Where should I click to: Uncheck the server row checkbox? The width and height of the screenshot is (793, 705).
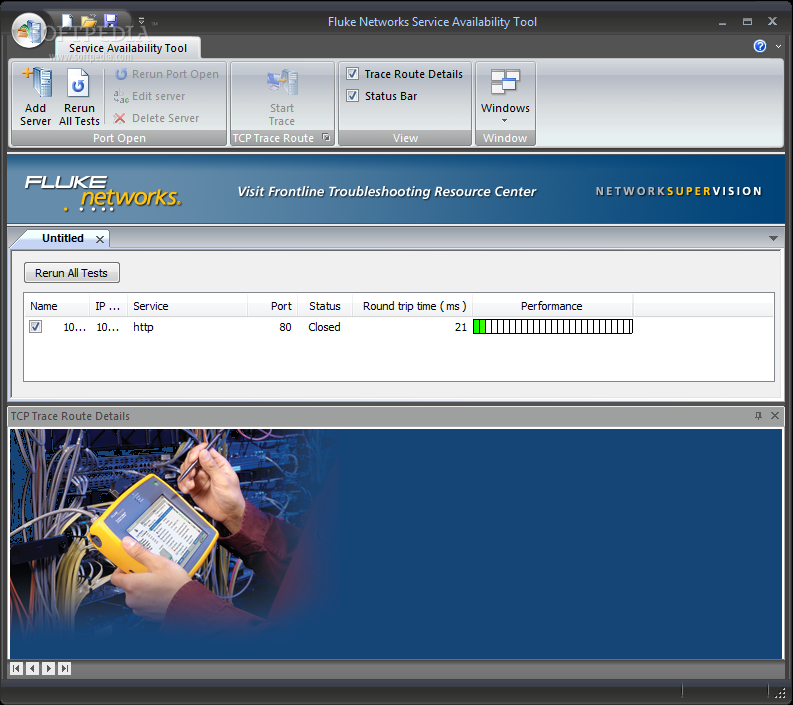point(35,327)
